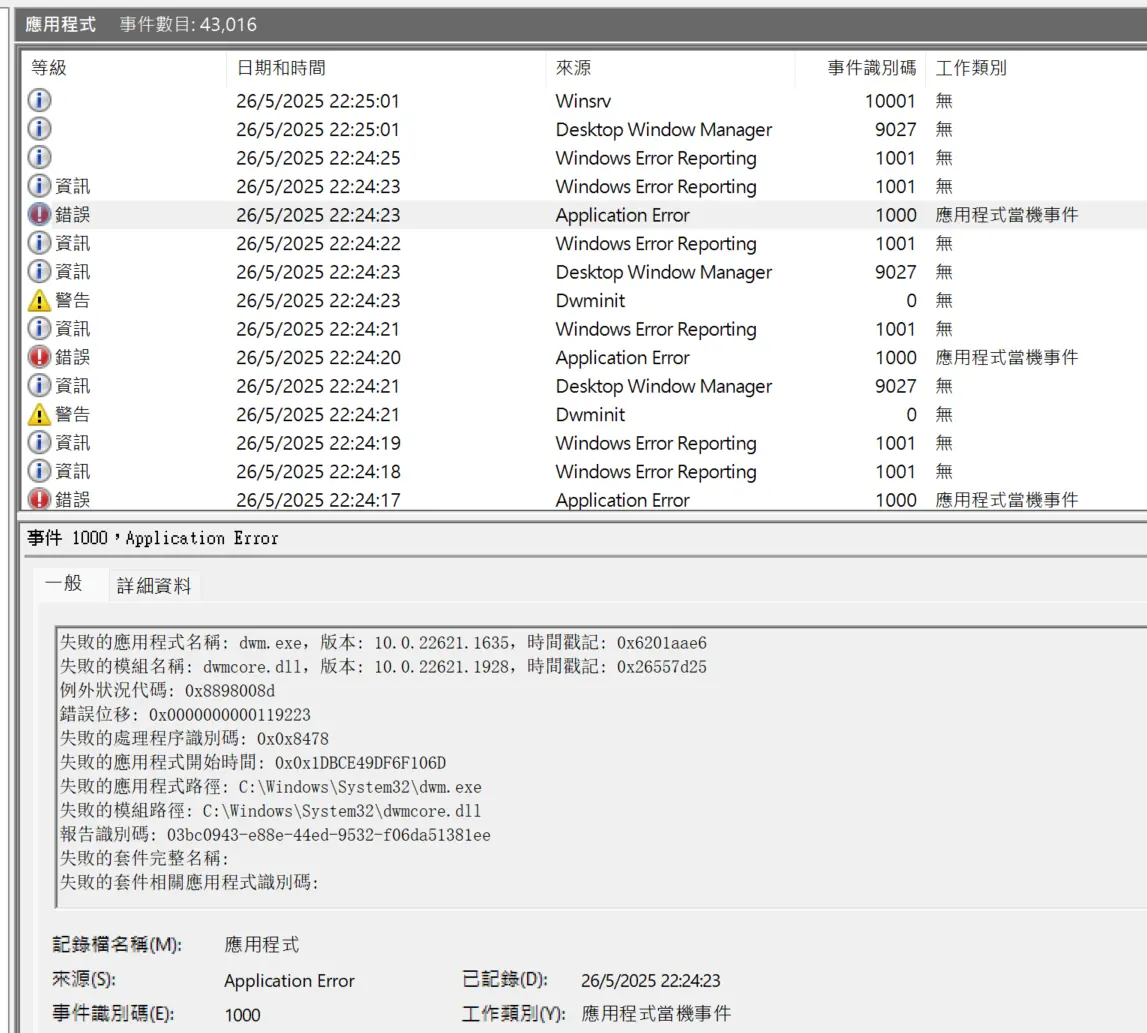Click the 工作類別(Y) value 應用程式當機事件
This screenshot has width=1147, height=1033.
click(655, 1014)
